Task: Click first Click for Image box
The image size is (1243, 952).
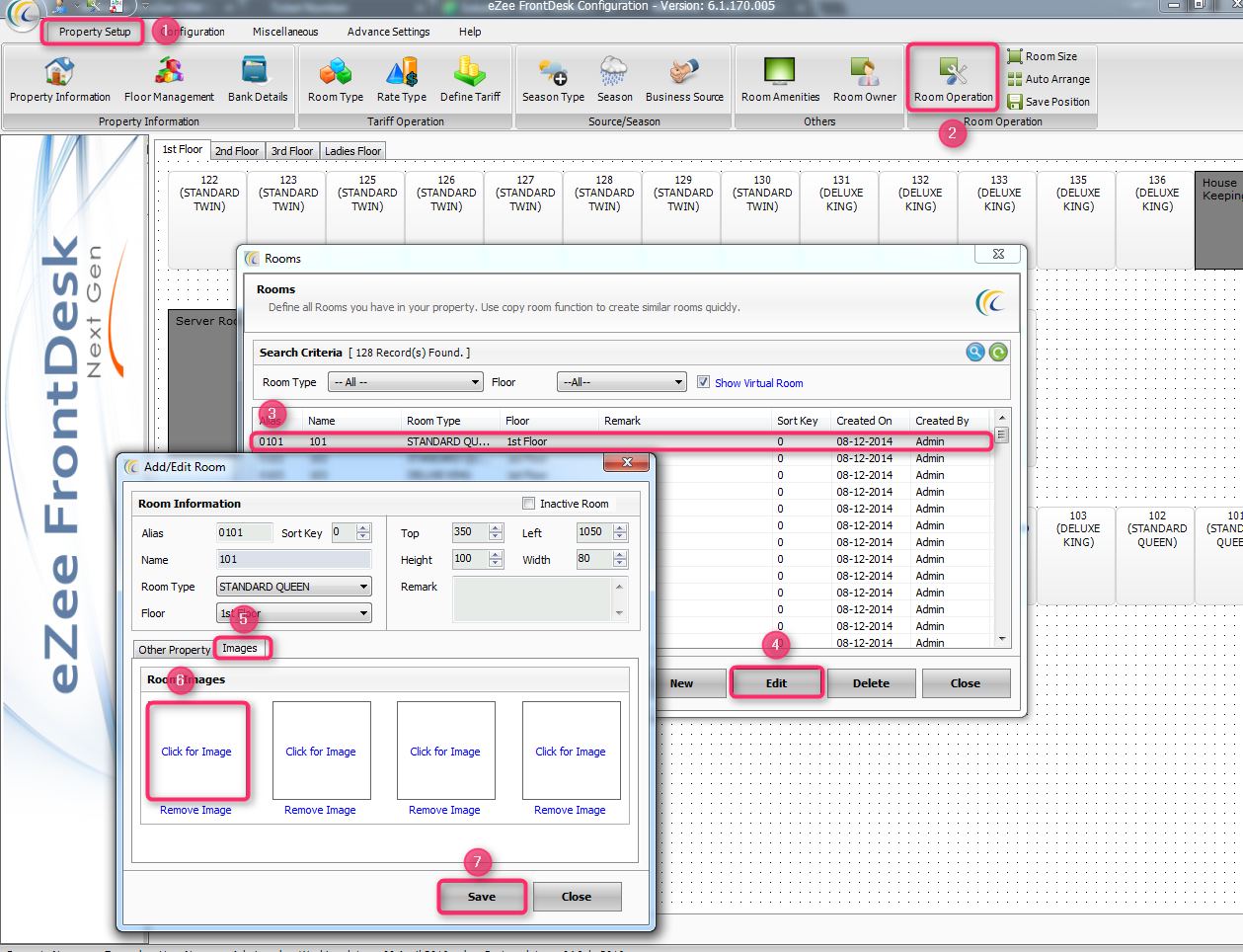Action: click(x=196, y=751)
